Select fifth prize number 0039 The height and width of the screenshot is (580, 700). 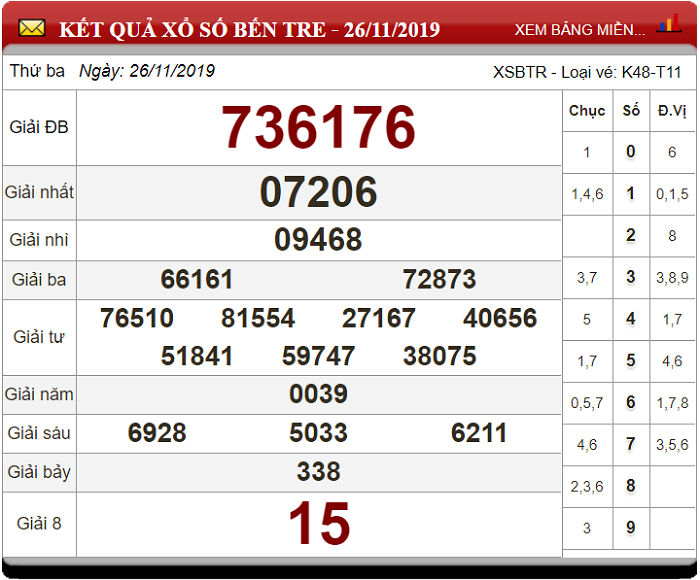tap(319, 394)
